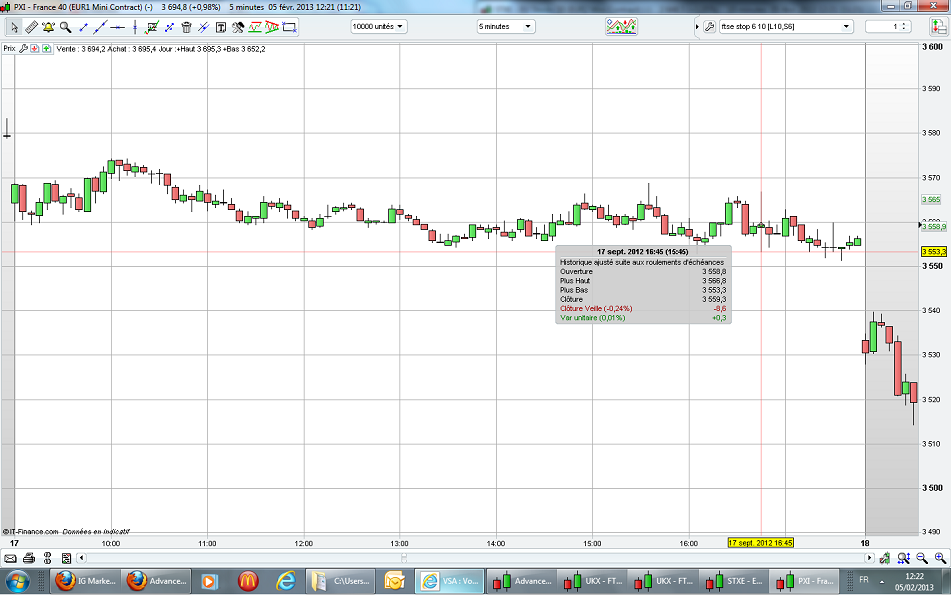Switch to VSA : Vo... IE taskbar item
This screenshot has width=951, height=595.
[x=450, y=581]
